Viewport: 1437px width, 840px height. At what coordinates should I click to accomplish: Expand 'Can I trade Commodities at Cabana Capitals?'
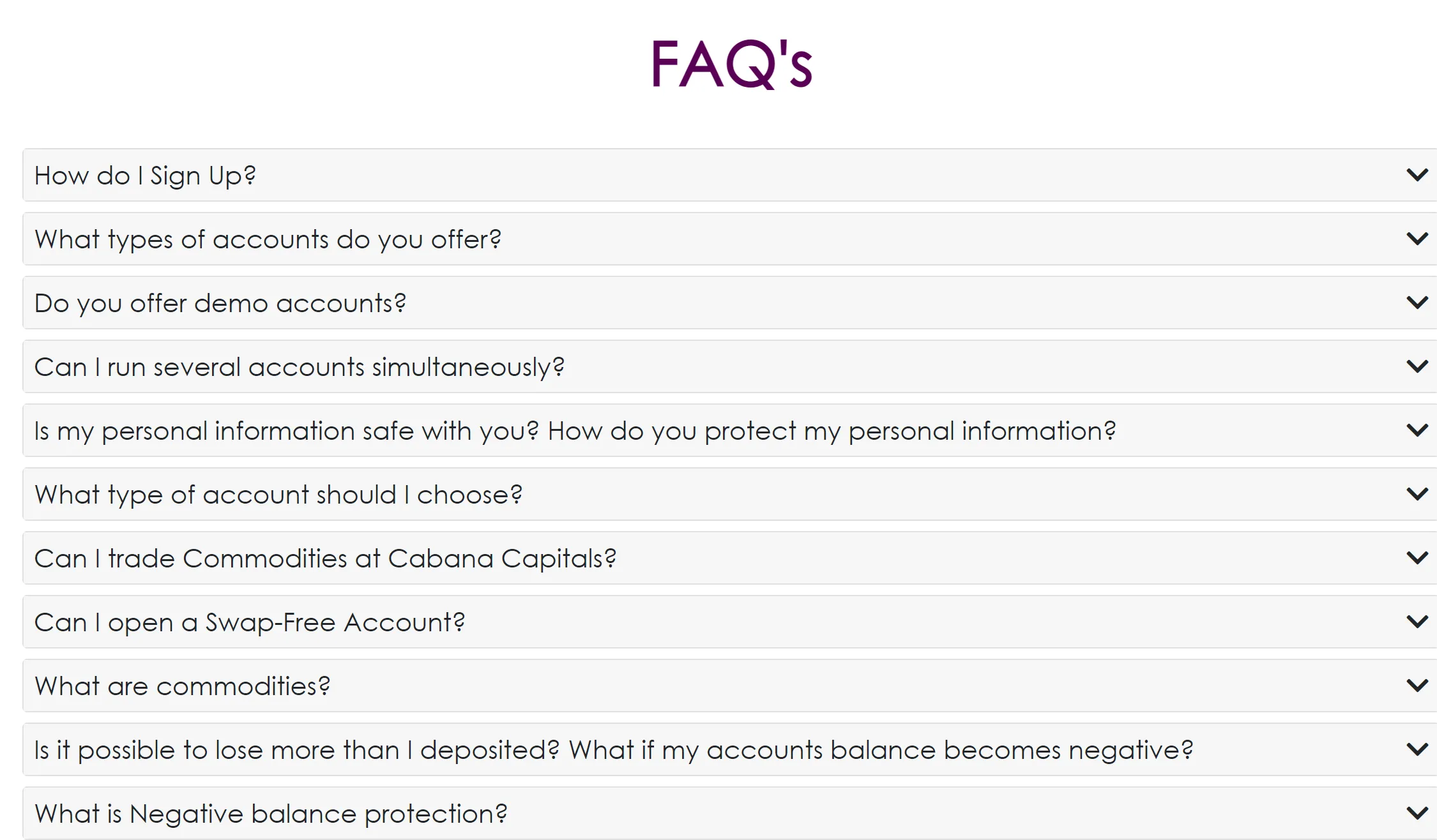coord(730,558)
